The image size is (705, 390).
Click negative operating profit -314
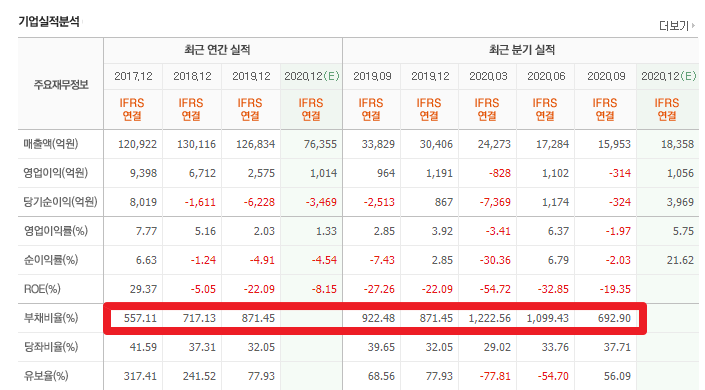[x=620, y=173]
